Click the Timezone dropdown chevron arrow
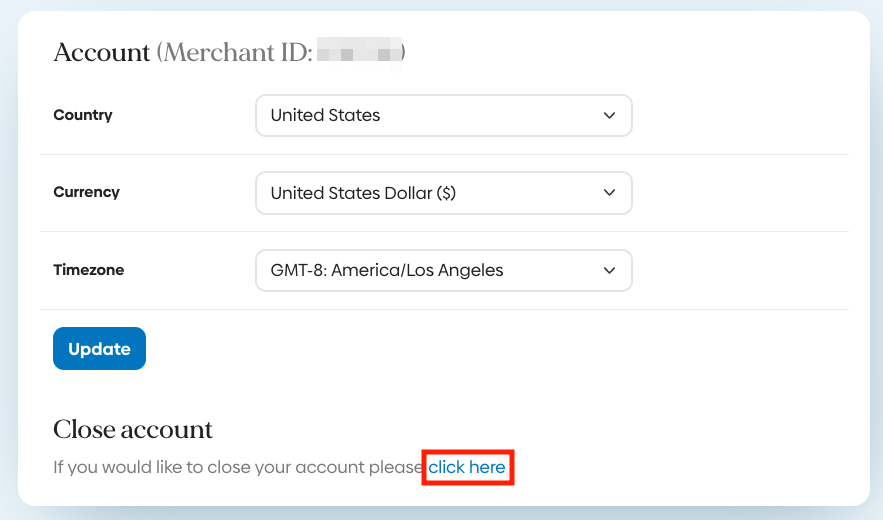This screenshot has height=520, width=883. (610, 270)
